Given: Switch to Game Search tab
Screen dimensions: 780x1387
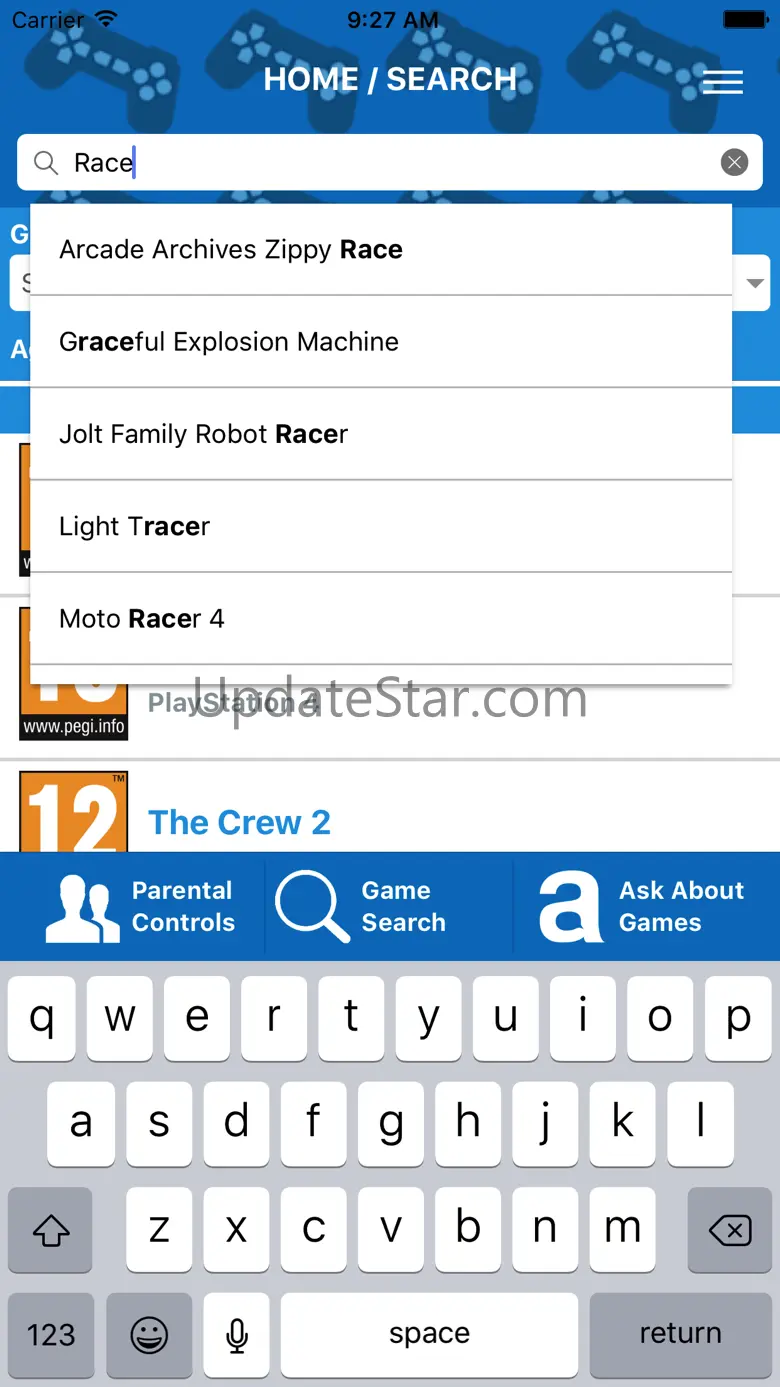Looking at the screenshot, I should click(360, 906).
